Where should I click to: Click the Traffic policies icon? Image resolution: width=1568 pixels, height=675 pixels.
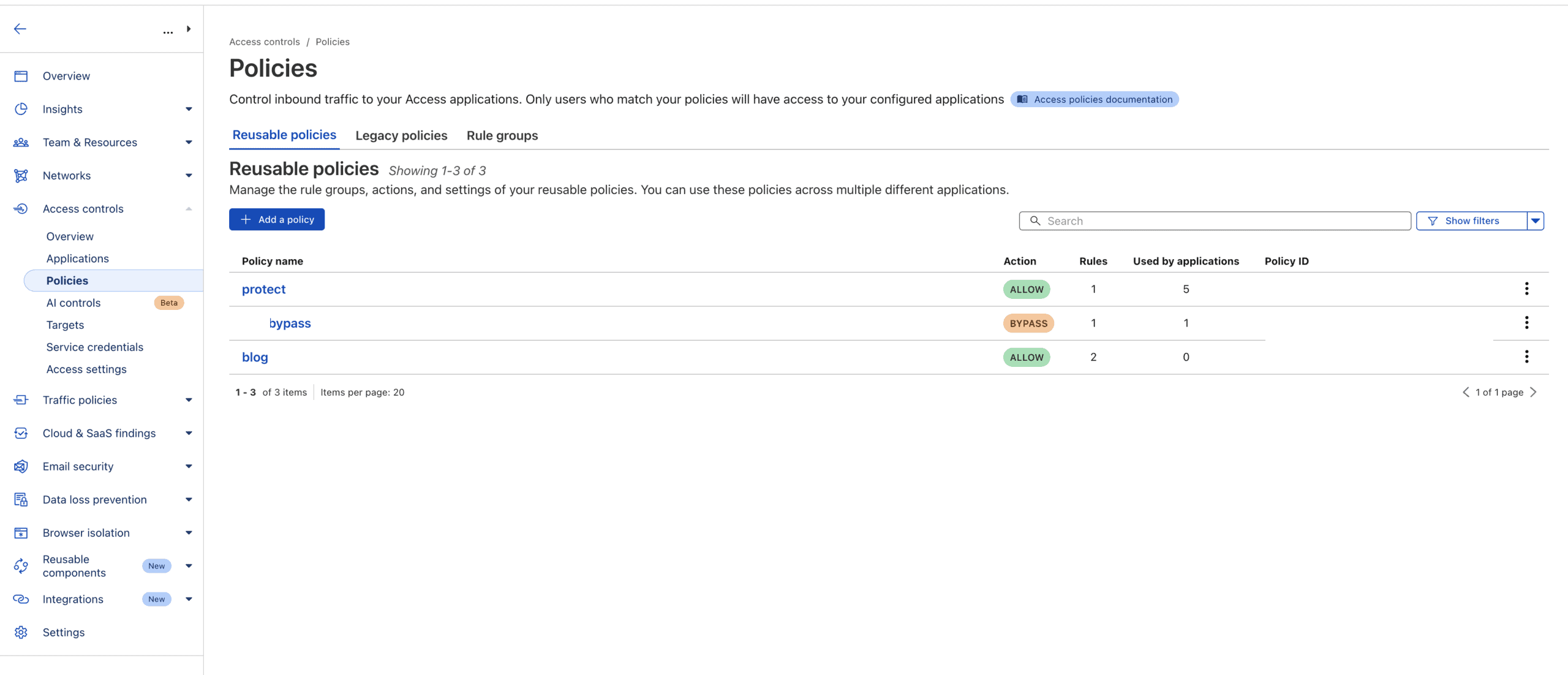click(x=21, y=400)
